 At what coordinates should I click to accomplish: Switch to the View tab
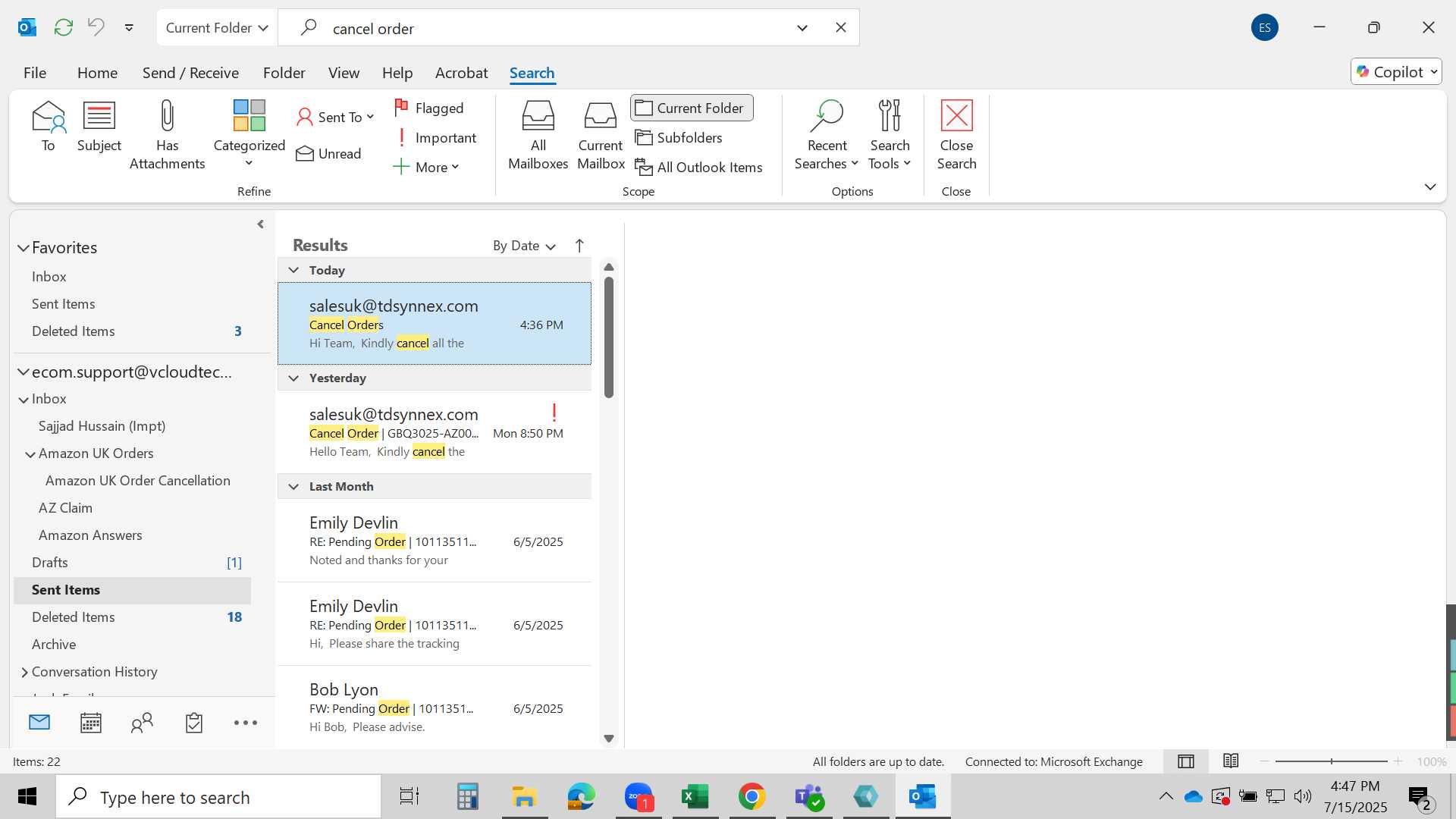click(344, 73)
